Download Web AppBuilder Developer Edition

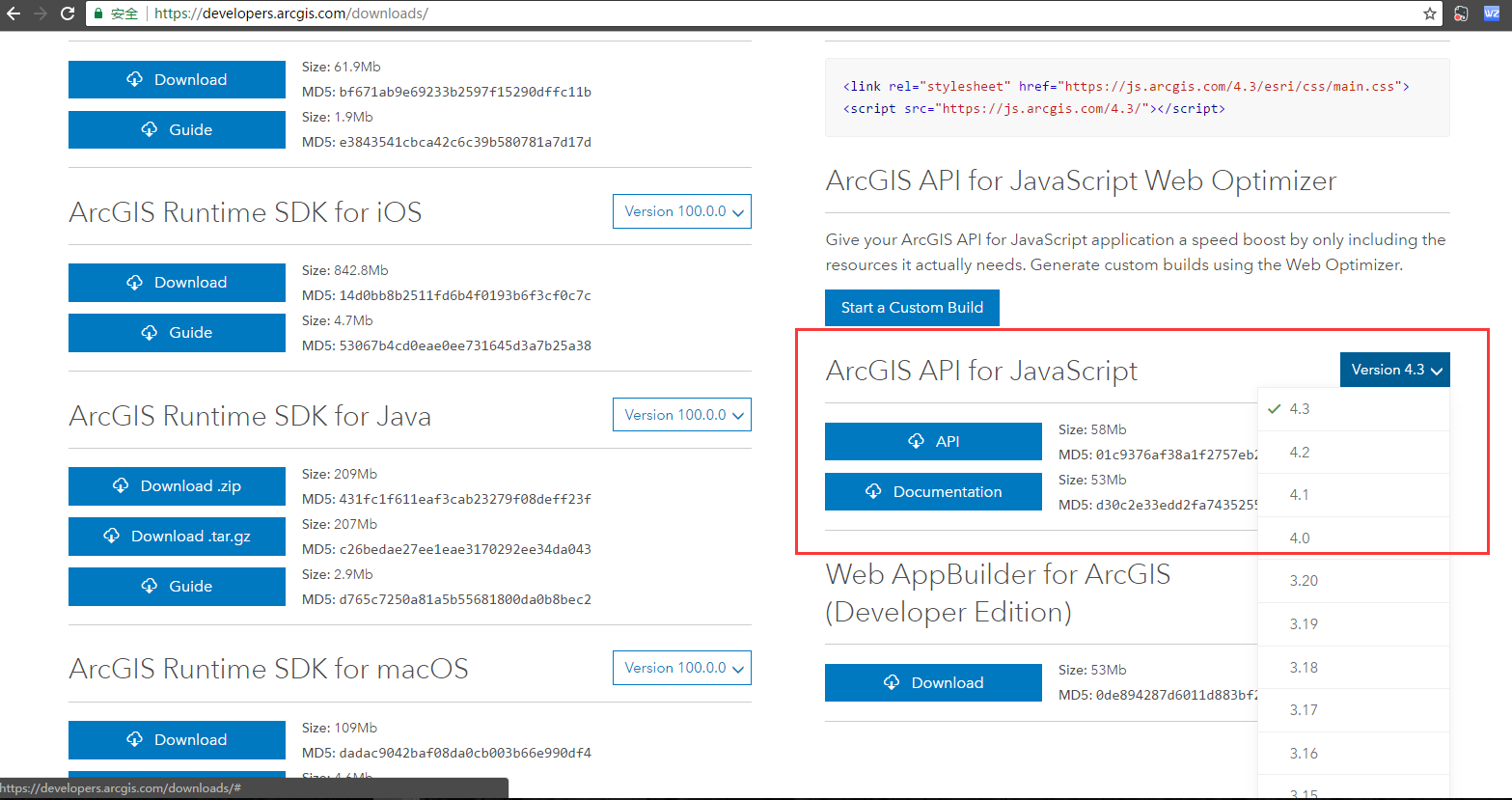point(933,682)
